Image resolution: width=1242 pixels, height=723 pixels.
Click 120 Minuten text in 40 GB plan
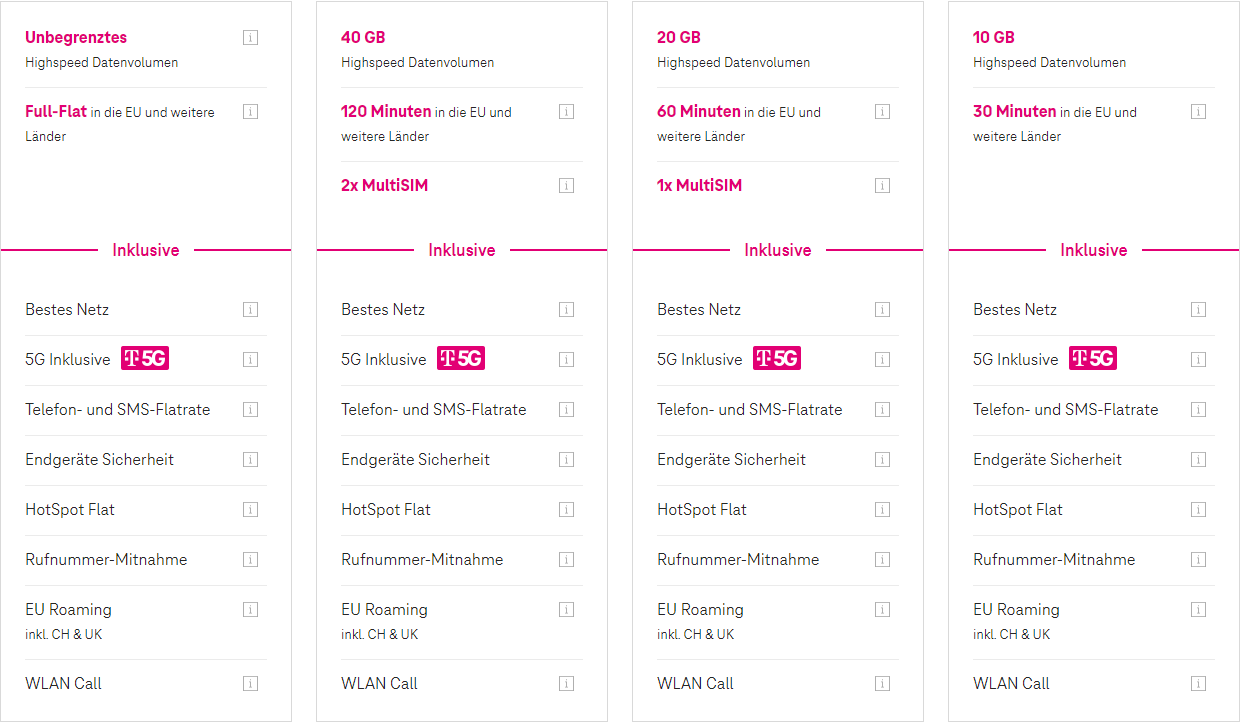pos(386,111)
